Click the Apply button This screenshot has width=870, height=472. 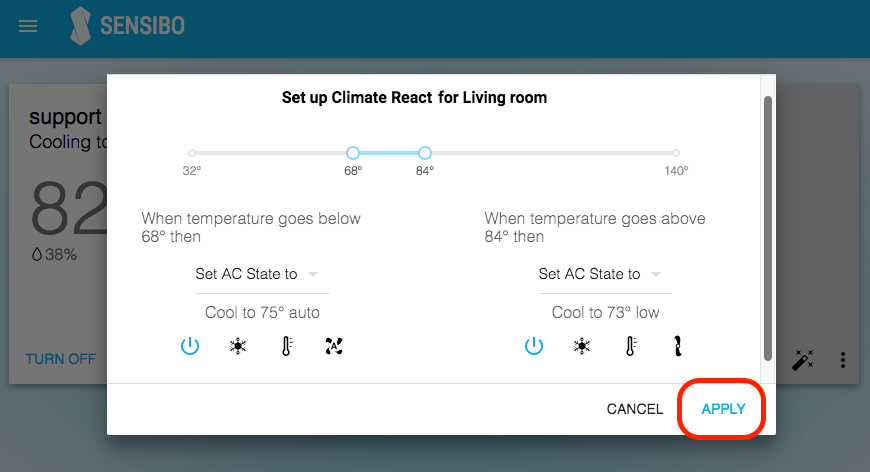coord(723,409)
